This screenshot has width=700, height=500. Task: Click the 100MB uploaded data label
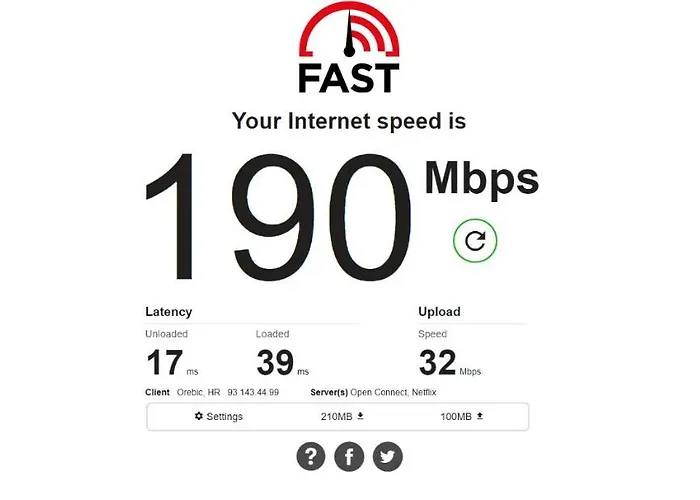456,417
